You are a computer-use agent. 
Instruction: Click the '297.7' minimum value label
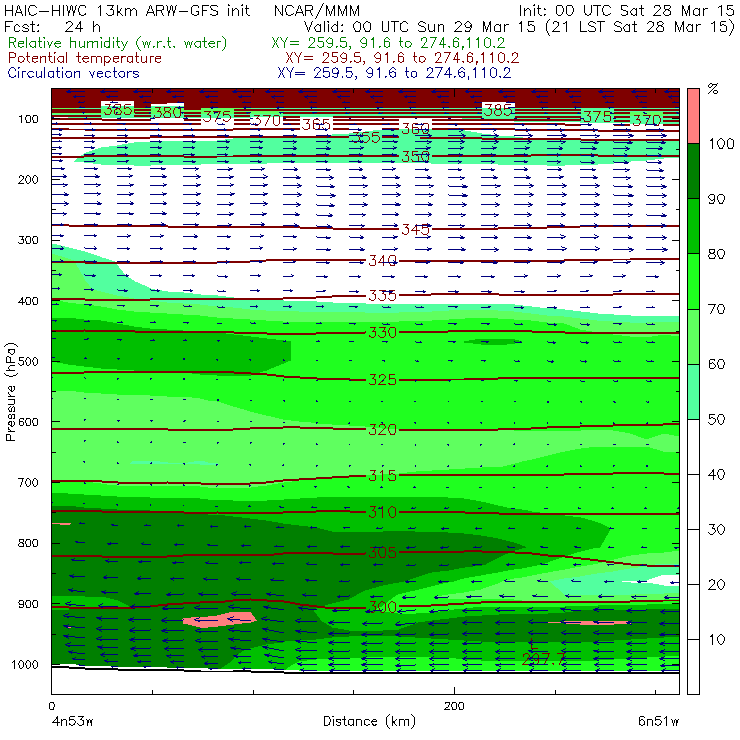(544, 660)
